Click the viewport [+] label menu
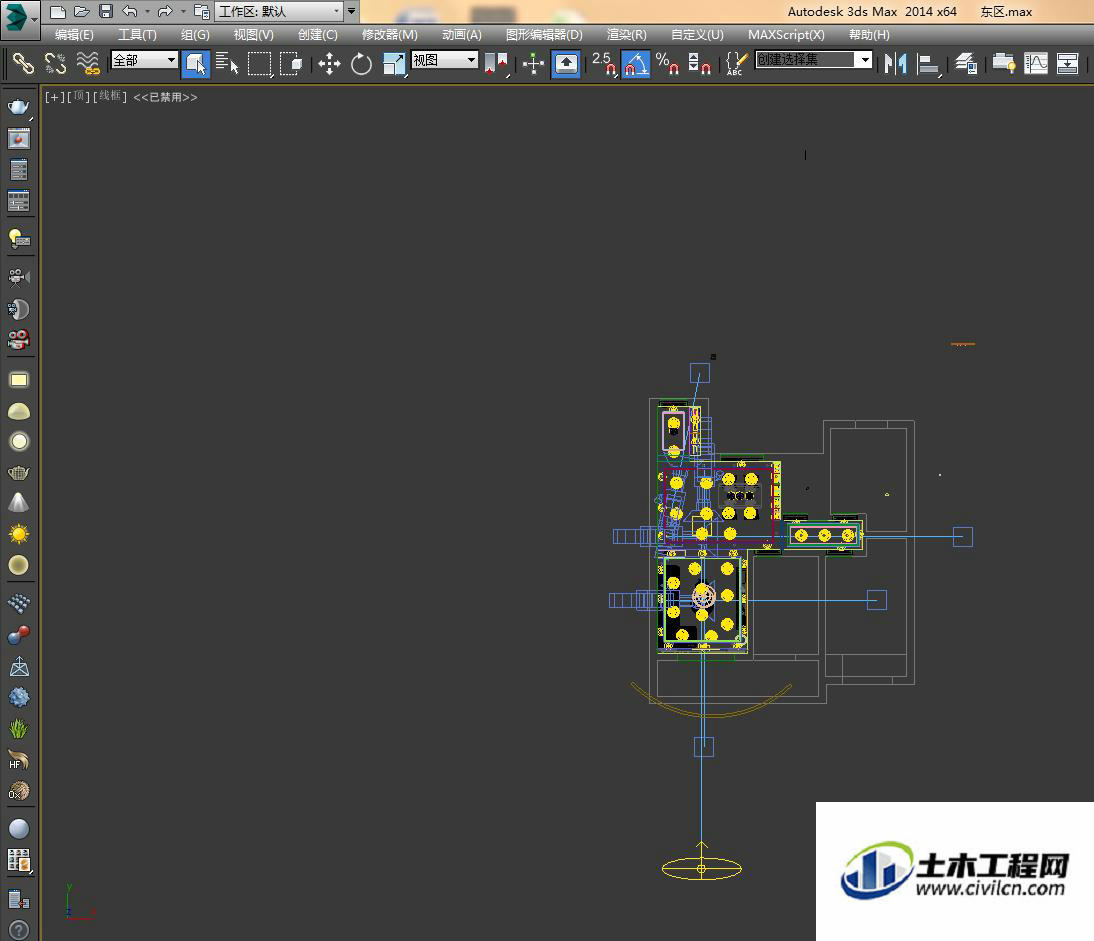 click(54, 97)
